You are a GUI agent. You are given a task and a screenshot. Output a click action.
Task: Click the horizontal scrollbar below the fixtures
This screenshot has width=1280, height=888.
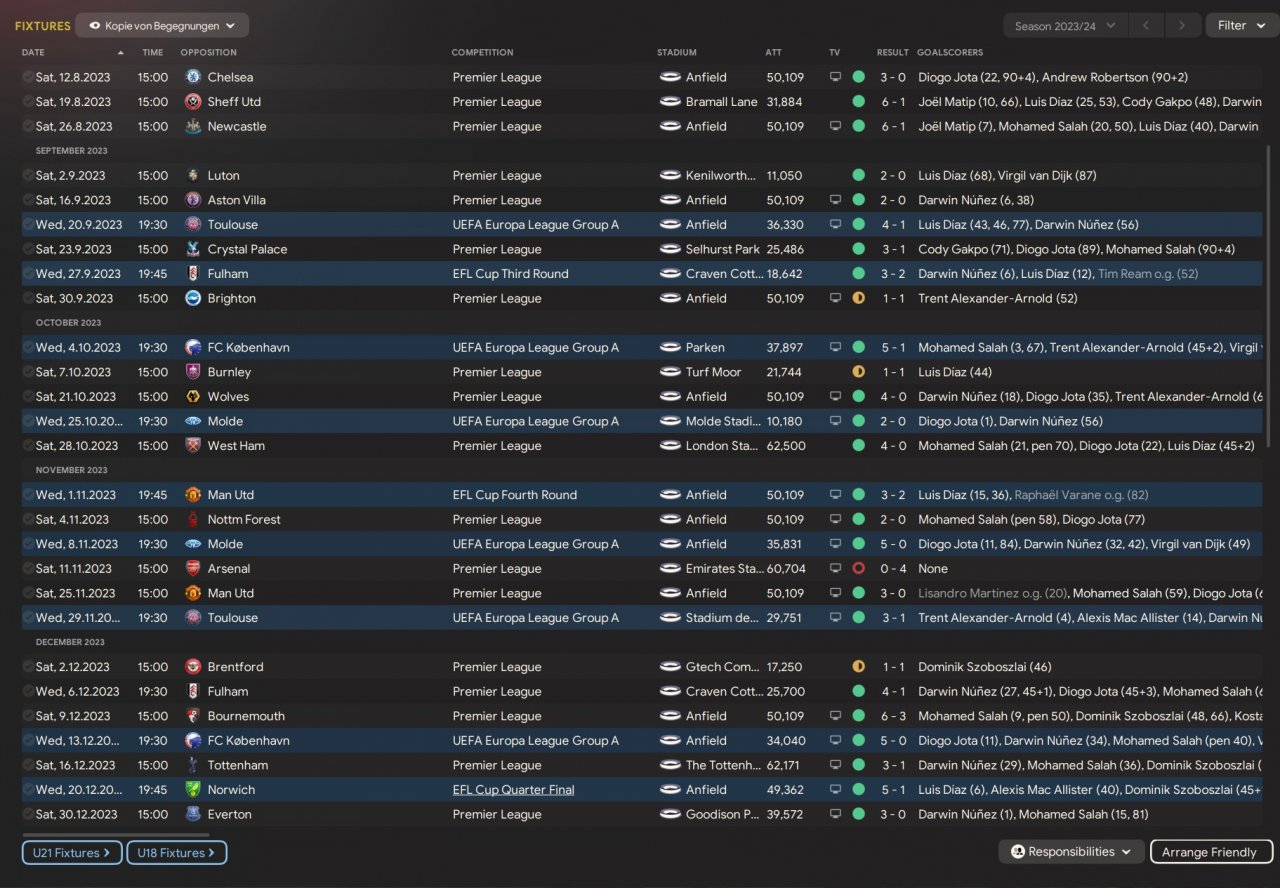click(115, 835)
